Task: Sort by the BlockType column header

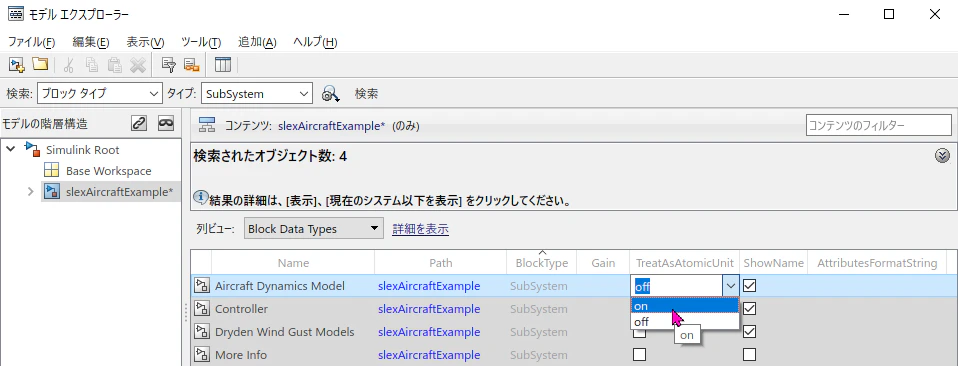Action: point(542,263)
